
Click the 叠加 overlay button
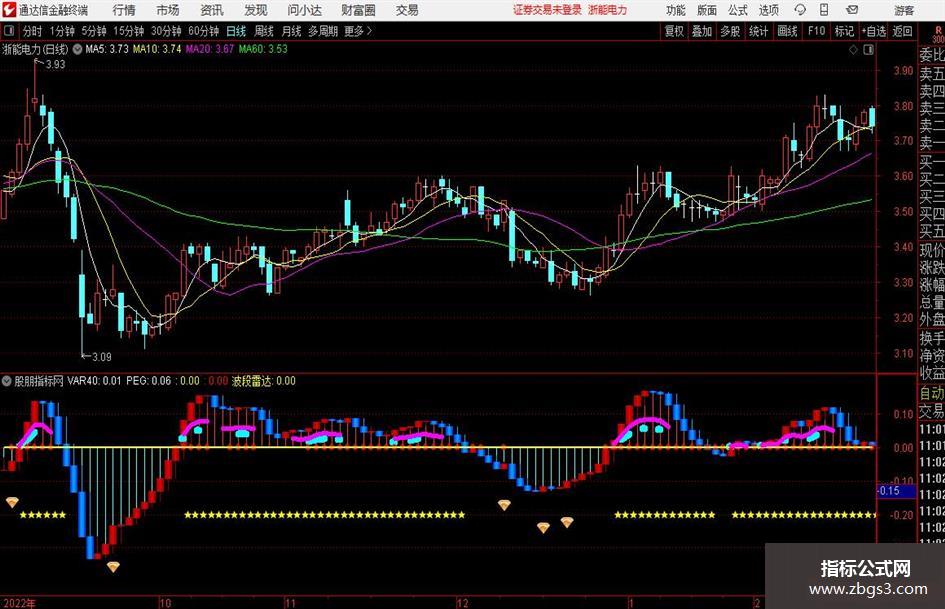point(702,31)
